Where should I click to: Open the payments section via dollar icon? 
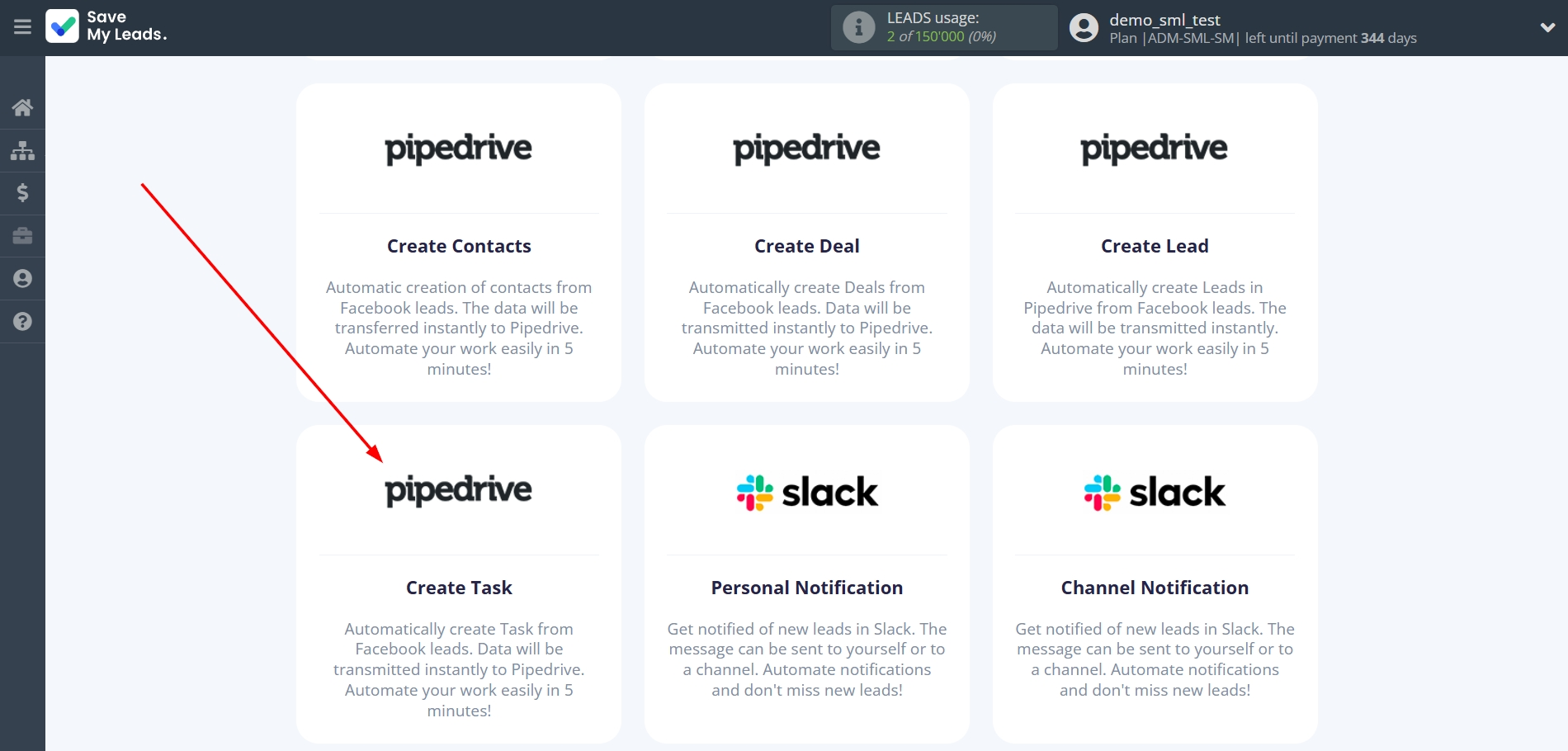click(x=22, y=193)
